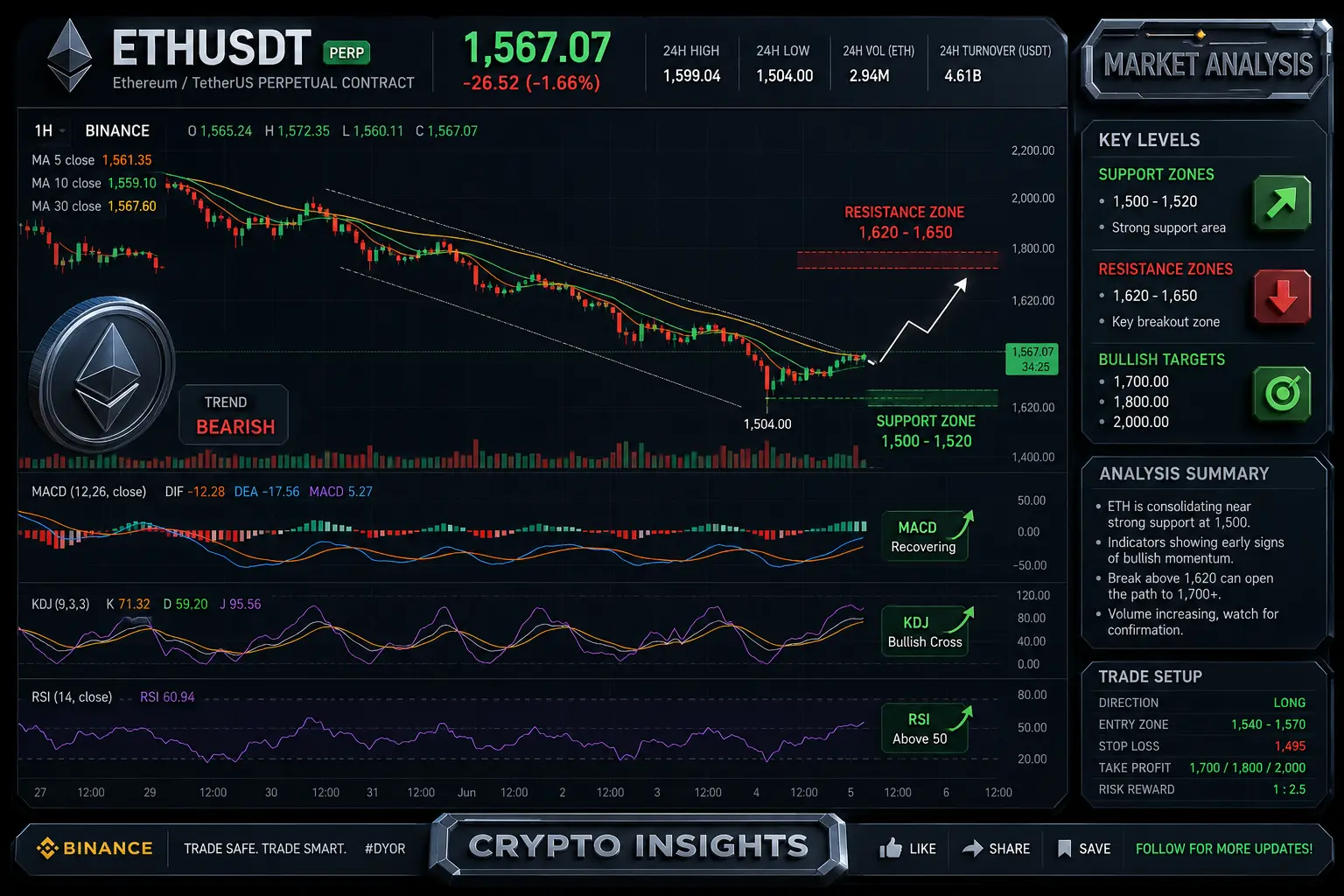Click the KDJ (9,3,3) indicator label
Image resolution: width=1344 pixels, height=896 pixels.
coord(60,605)
